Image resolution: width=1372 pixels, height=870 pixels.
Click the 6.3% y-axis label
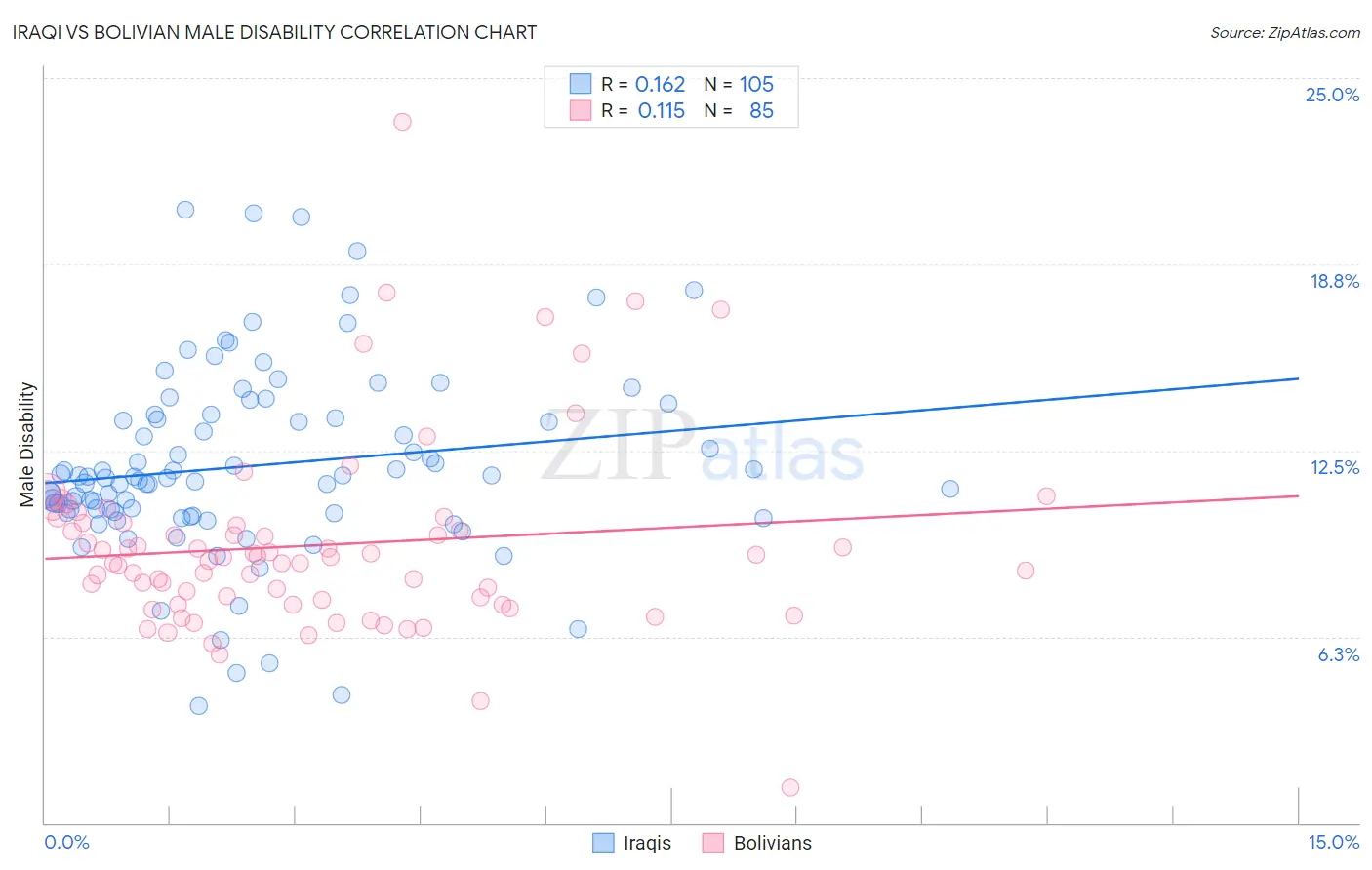click(1338, 654)
